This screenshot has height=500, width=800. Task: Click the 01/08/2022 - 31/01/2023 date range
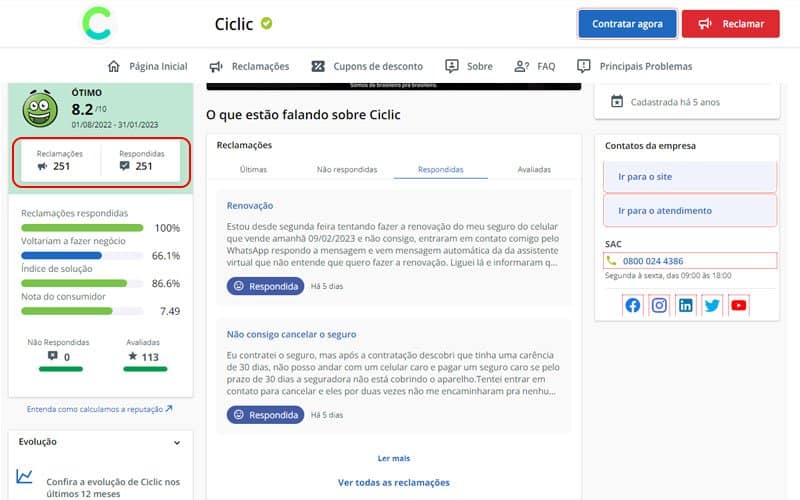[x=115, y=124]
